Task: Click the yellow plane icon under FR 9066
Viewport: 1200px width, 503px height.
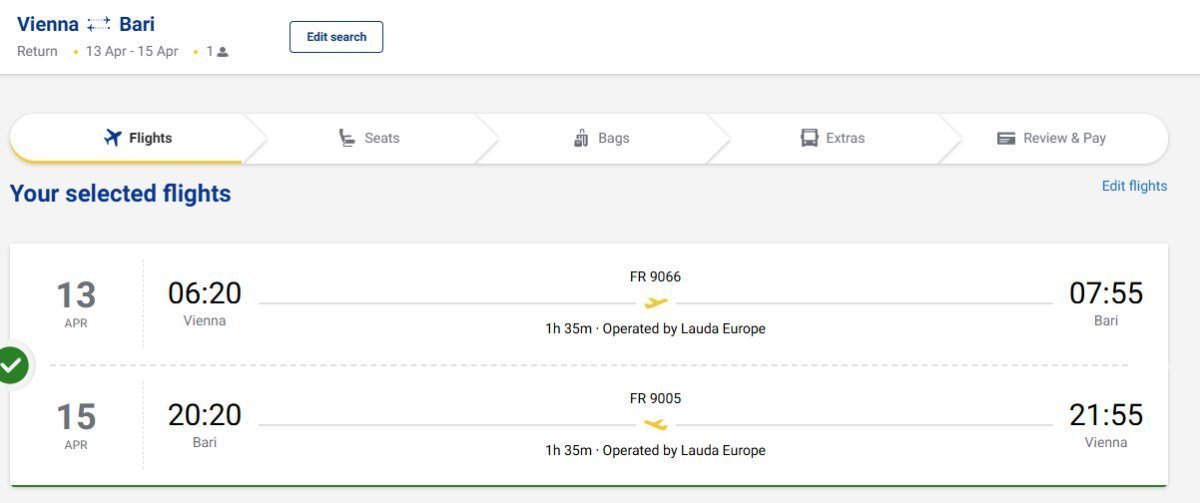Action: tap(655, 303)
